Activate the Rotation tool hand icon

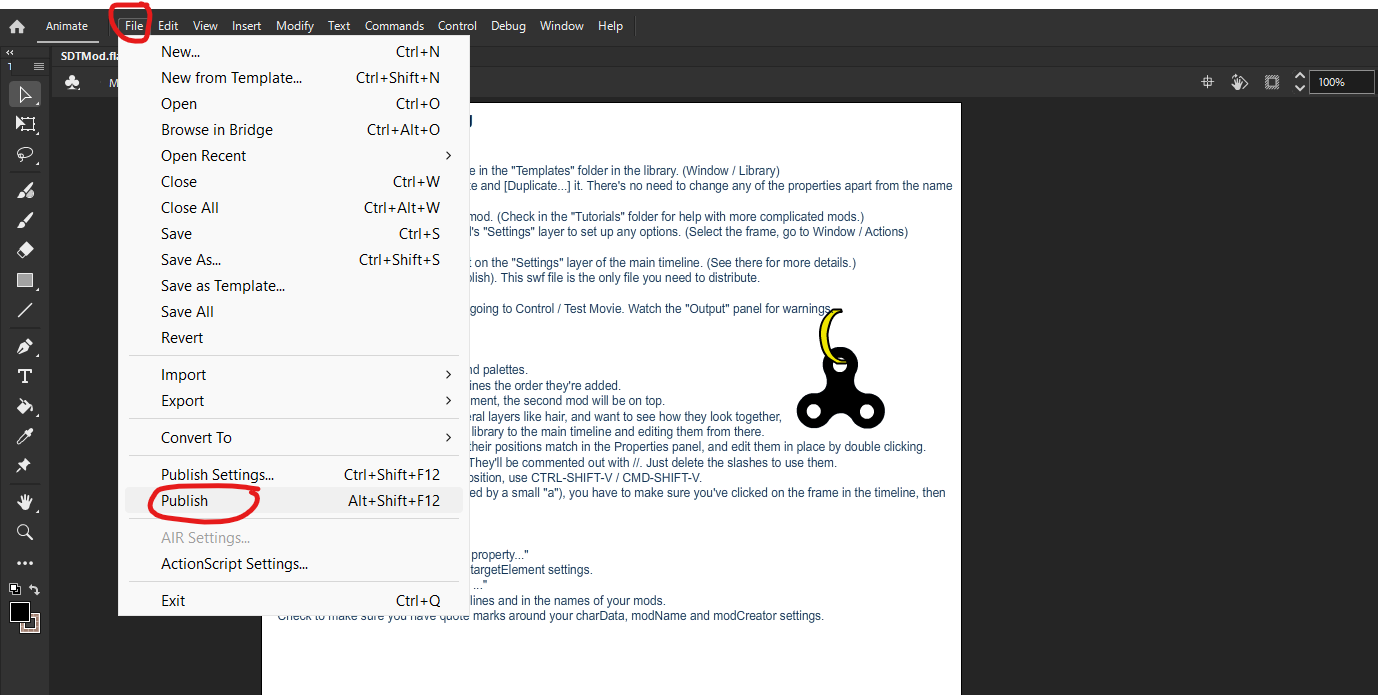click(x=1239, y=82)
